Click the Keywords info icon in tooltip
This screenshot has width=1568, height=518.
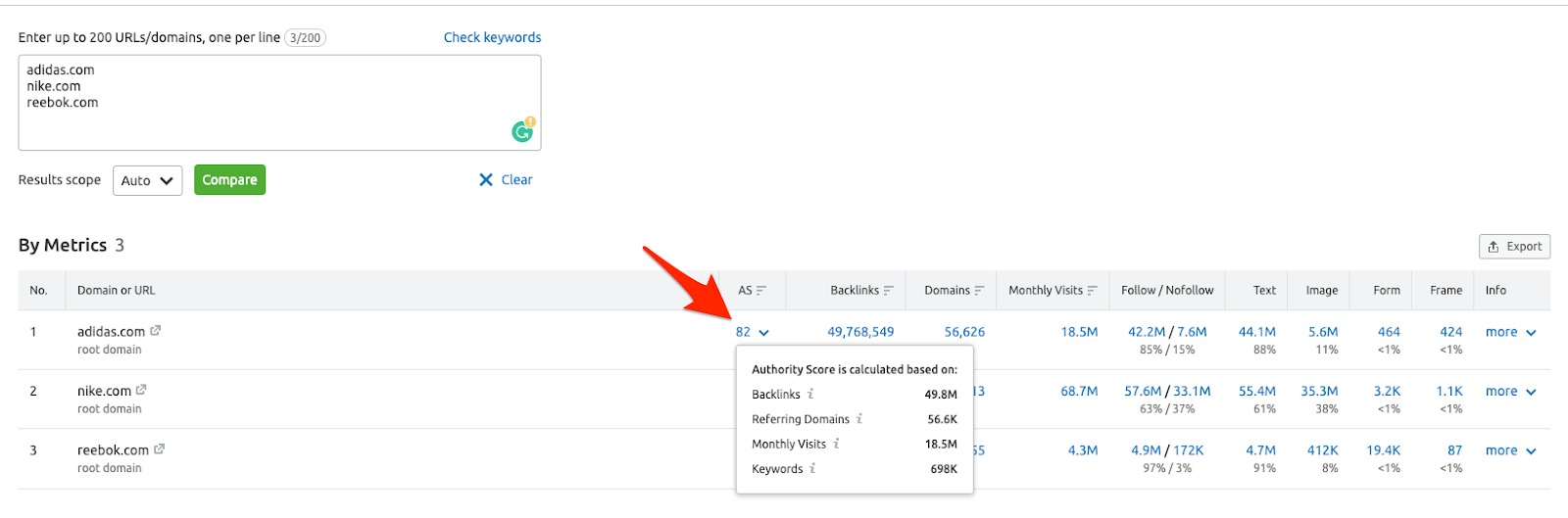812,469
